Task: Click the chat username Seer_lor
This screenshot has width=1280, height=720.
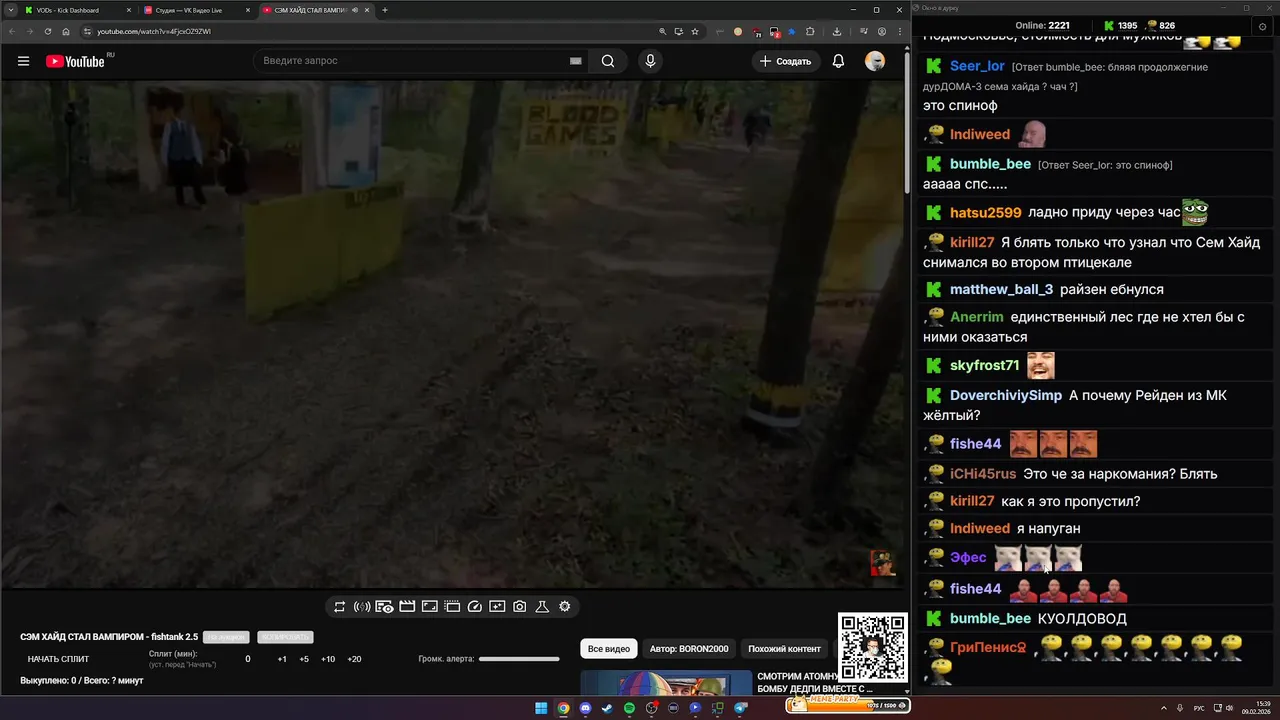Action: tap(977, 66)
